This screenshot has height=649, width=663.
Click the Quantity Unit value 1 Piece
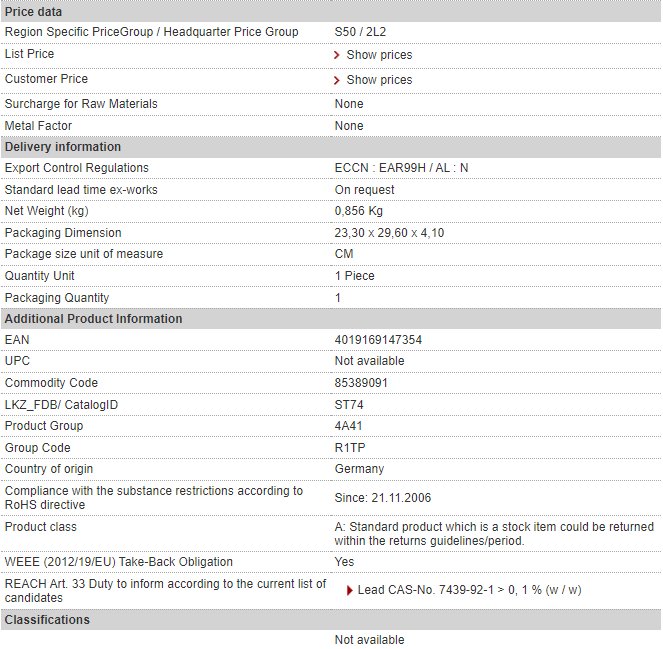click(x=354, y=276)
